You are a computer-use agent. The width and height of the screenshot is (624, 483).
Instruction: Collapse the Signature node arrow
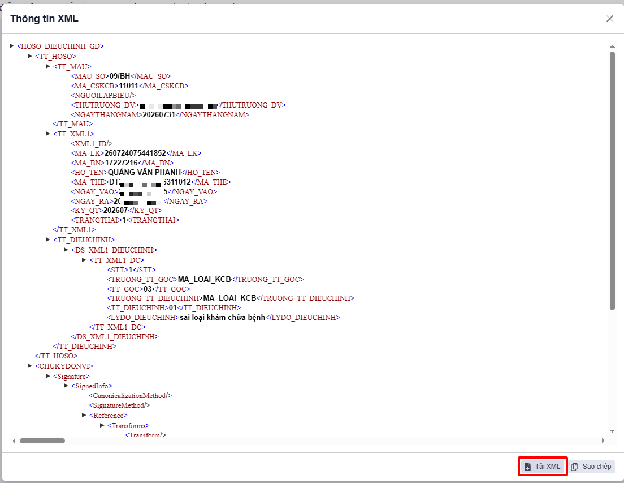pyautogui.click(x=48, y=376)
